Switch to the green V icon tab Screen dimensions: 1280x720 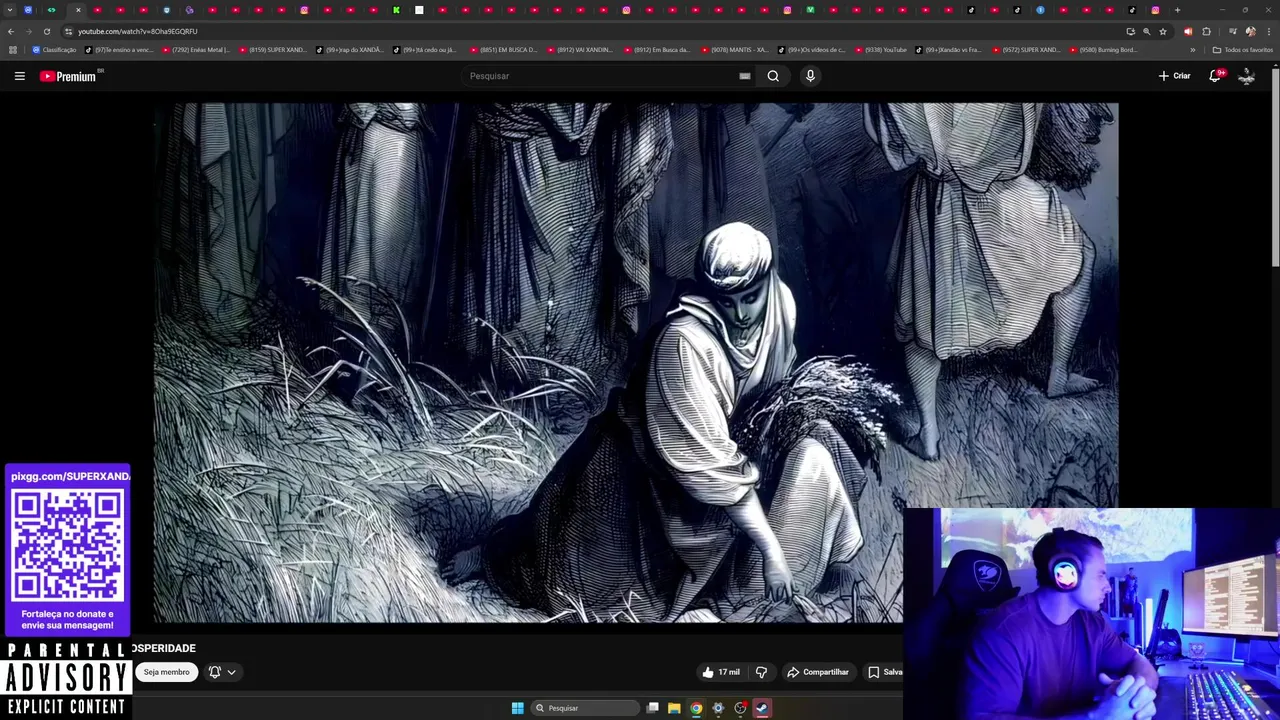(810, 10)
